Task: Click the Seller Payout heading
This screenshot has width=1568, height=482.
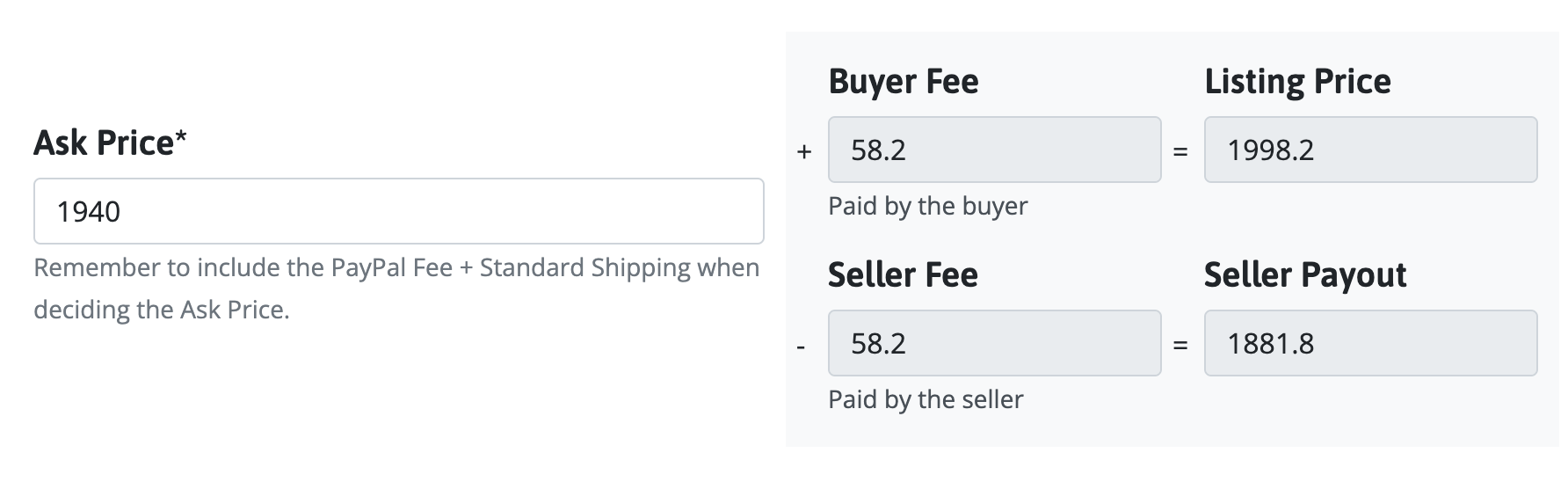Action: (1304, 275)
